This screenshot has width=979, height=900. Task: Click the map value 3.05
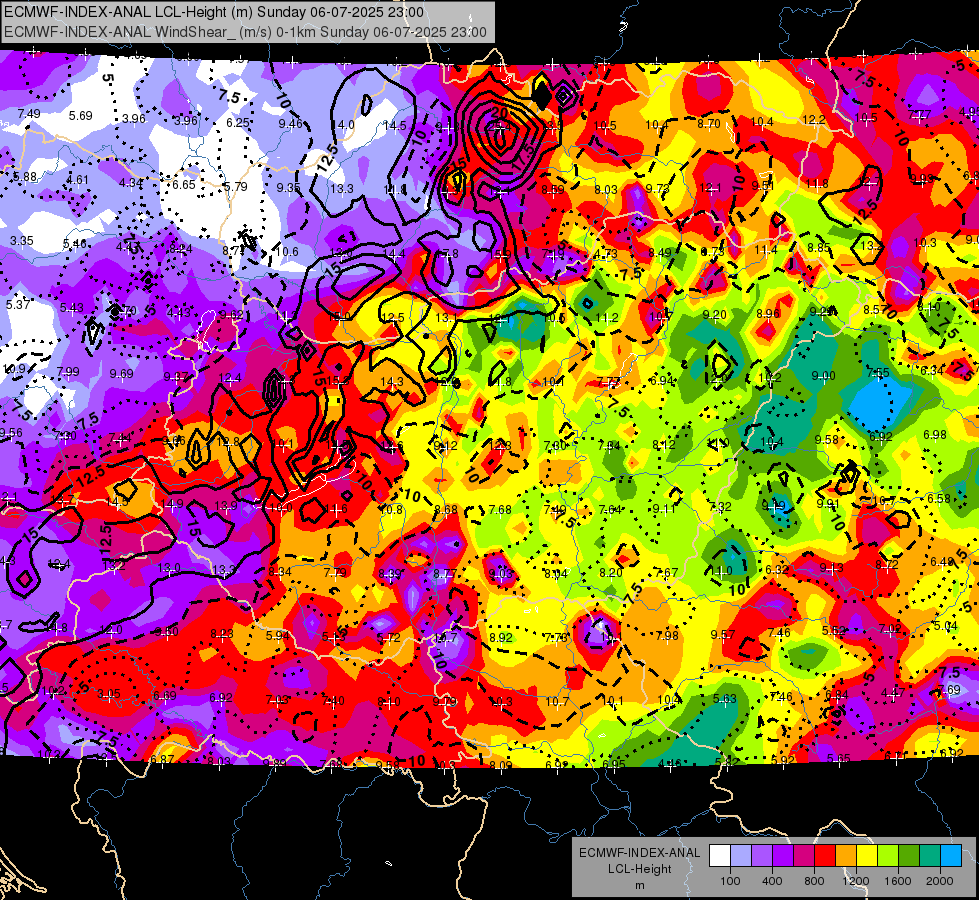click(x=109, y=695)
